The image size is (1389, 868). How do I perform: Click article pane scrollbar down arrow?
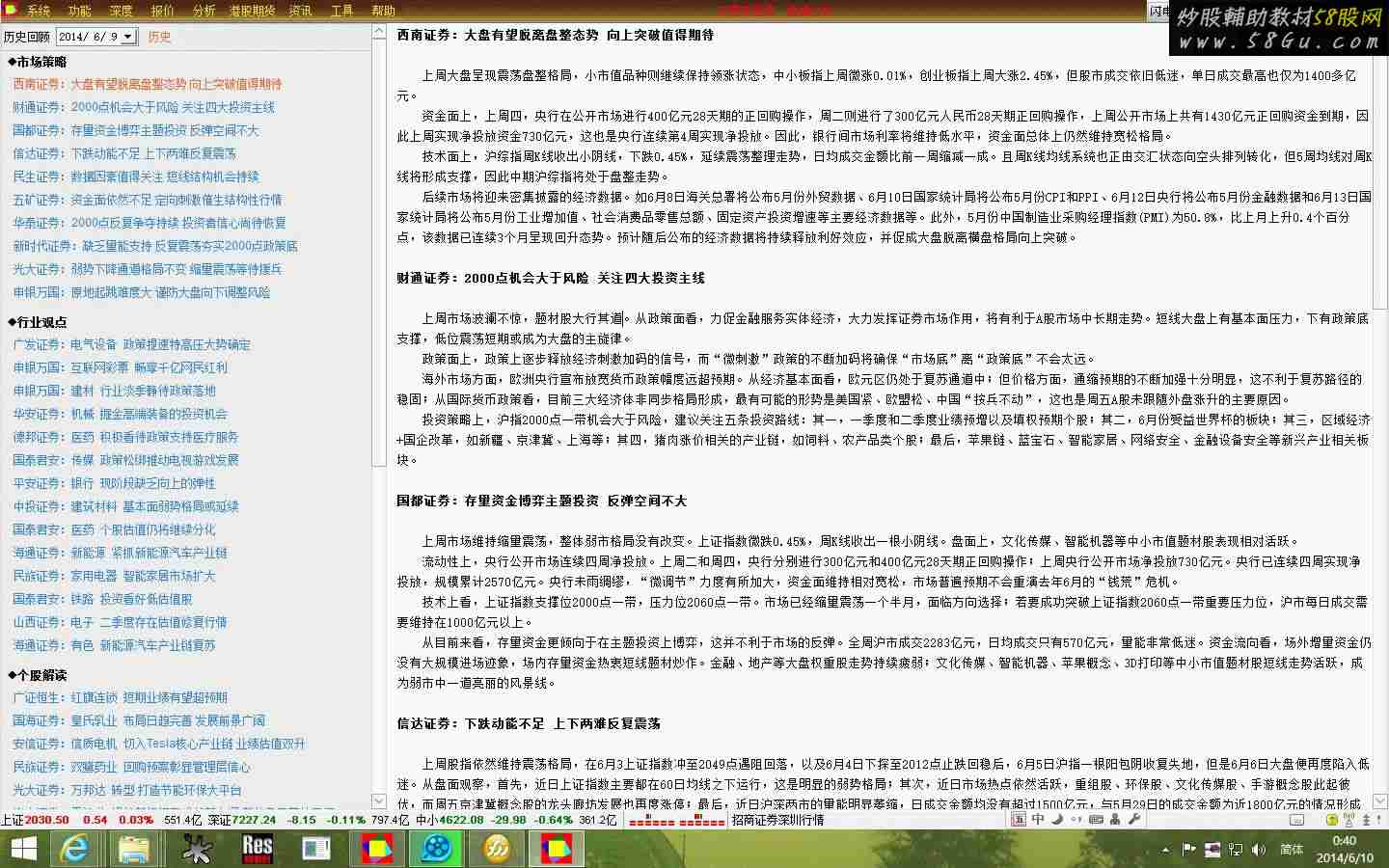tap(1380, 800)
